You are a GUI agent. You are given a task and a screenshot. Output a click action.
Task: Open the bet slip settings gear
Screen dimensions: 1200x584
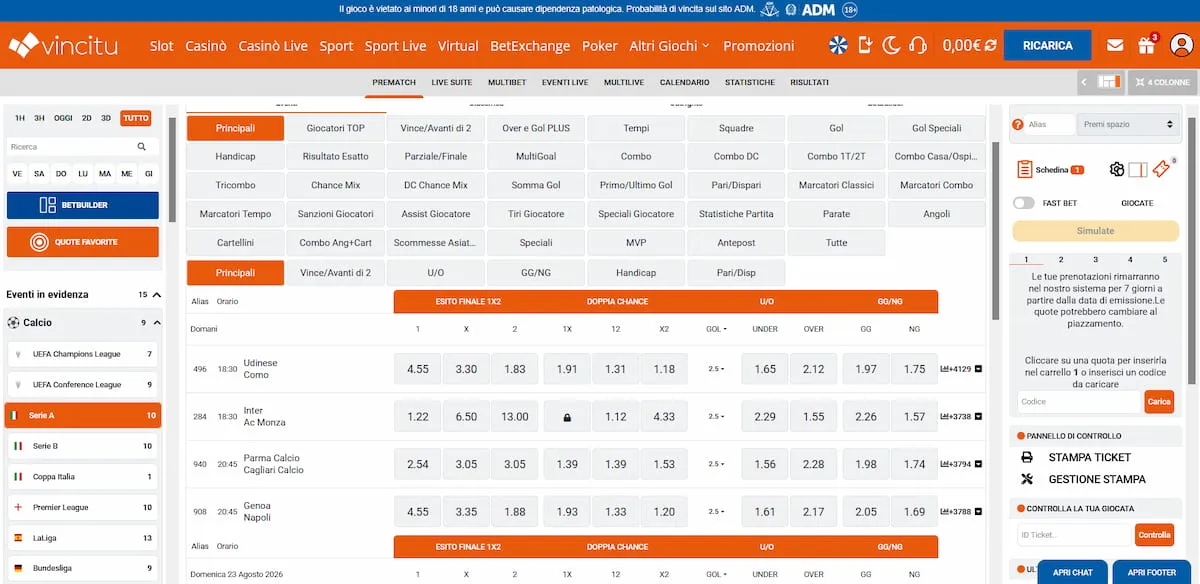click(x=1117, y=170)
